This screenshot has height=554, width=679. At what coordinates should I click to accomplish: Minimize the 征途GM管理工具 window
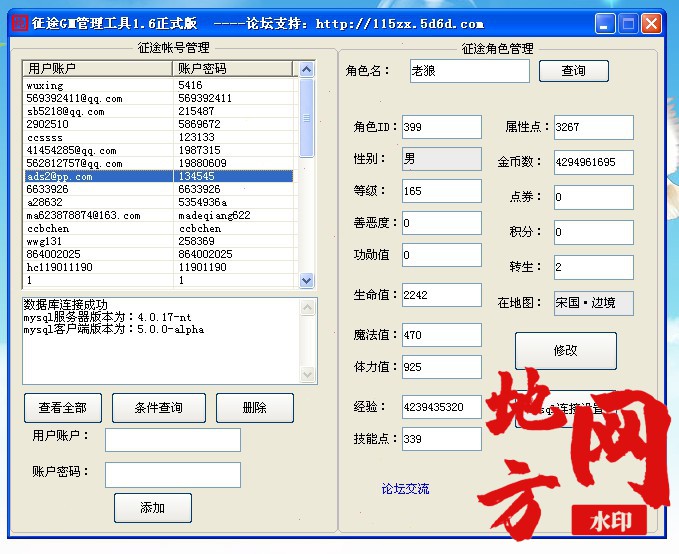pos(605,23)
